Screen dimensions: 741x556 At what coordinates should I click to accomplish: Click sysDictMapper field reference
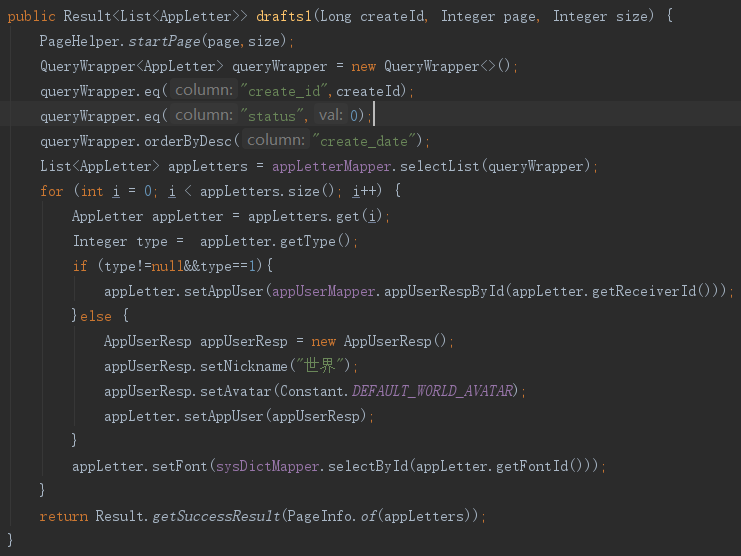pyautogui.click(x=267, y=467)
